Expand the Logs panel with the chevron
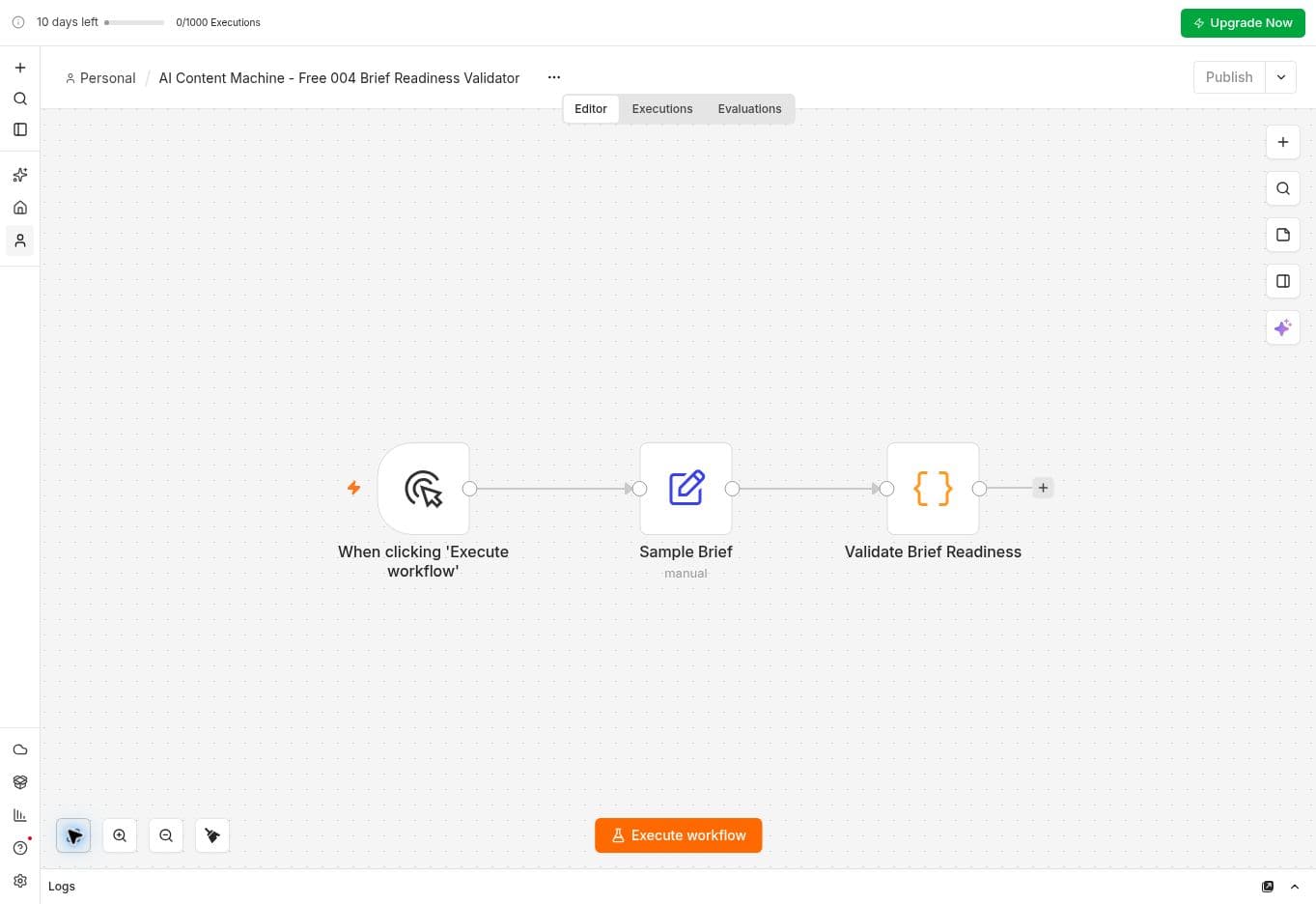This screenshot has height=904, width=1316. coord(1295,887)
